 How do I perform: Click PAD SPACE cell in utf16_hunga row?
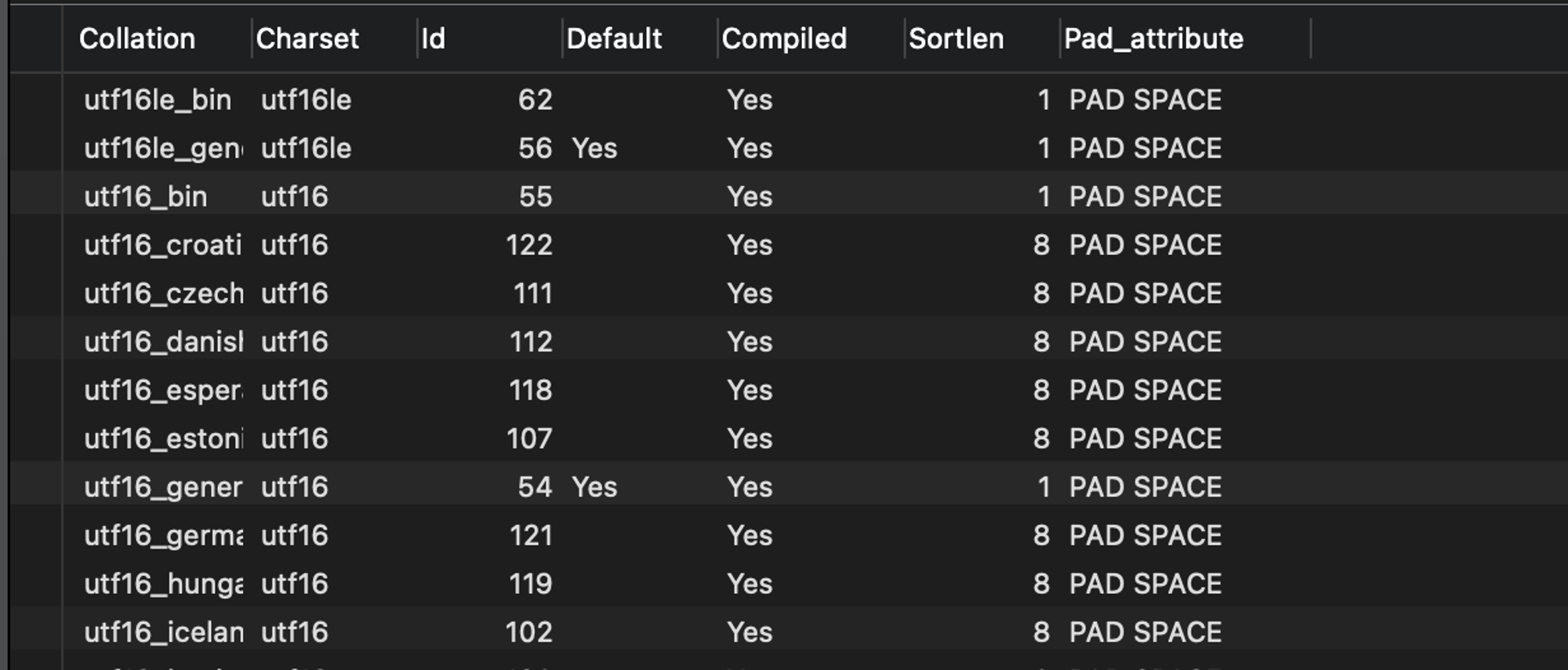[1145, 584]
